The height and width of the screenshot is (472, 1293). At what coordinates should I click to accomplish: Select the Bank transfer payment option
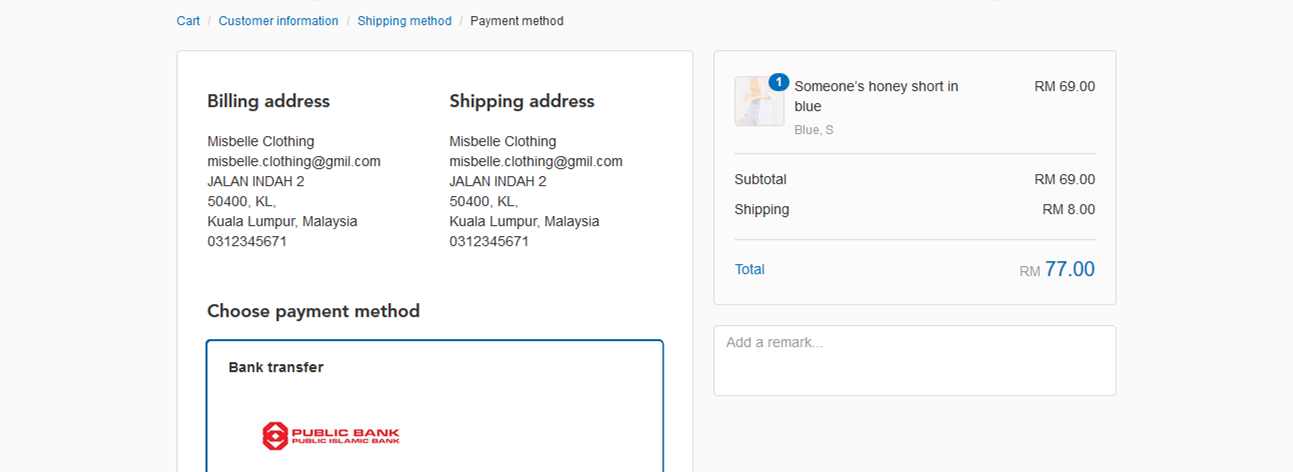pyautogui.click(x=276, y=367)
